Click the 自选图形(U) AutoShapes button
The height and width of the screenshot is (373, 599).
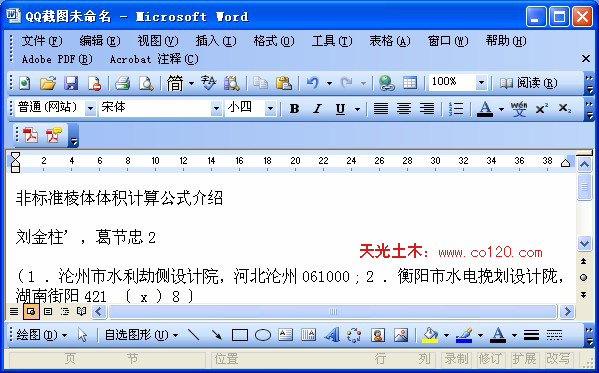[x=142, y=335]
